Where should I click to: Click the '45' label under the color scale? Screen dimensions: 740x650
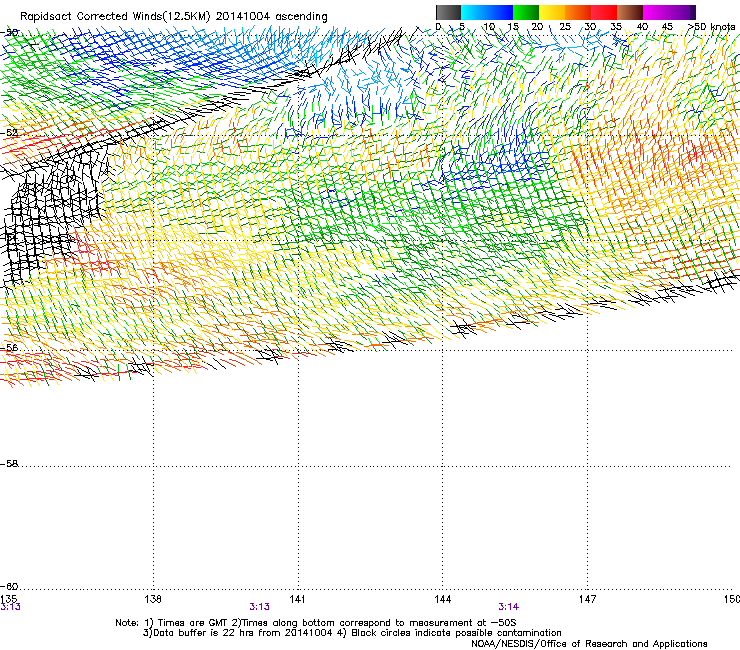[x=667, y=27]
